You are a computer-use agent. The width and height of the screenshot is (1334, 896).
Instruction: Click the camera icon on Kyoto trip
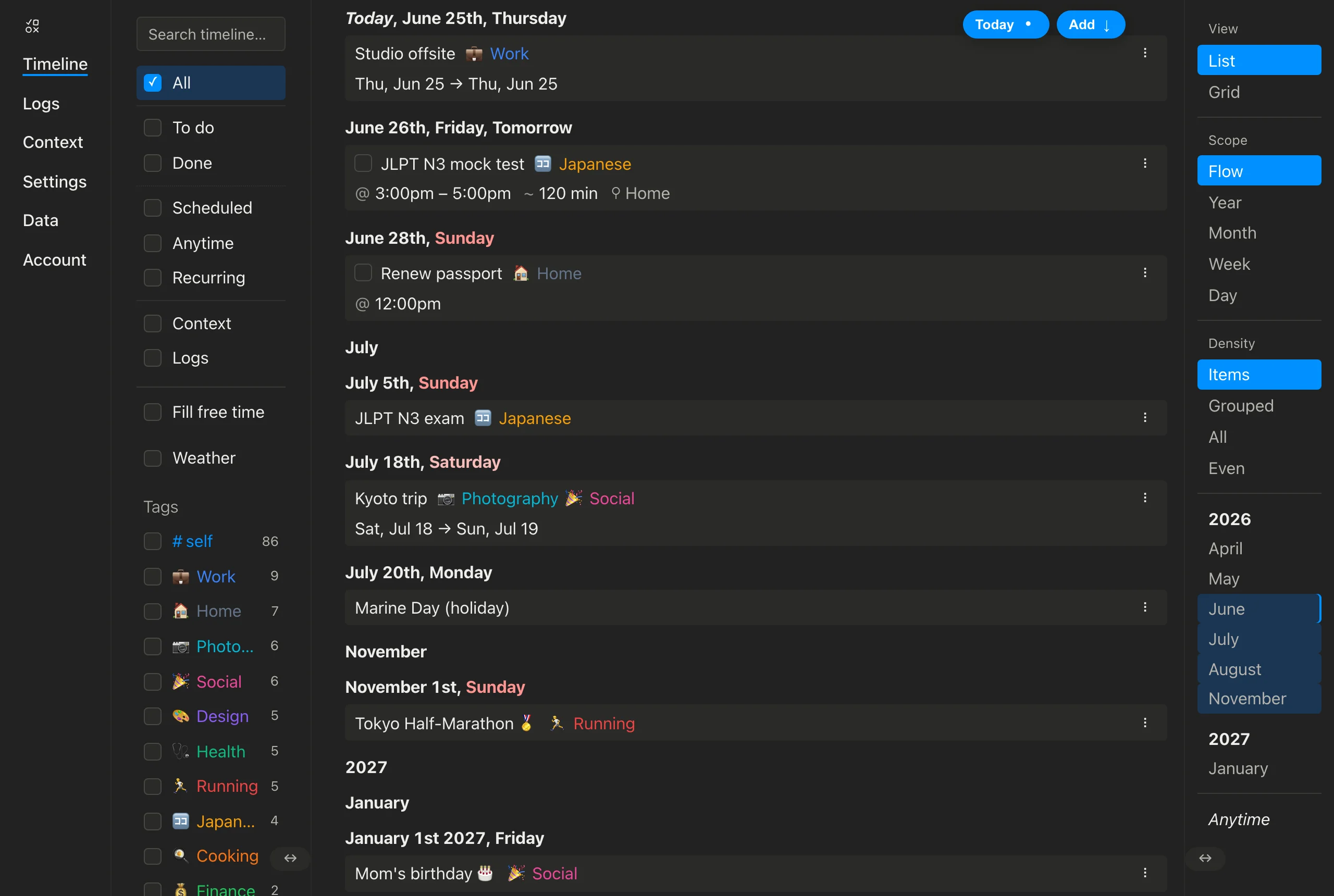pos(446,499)
